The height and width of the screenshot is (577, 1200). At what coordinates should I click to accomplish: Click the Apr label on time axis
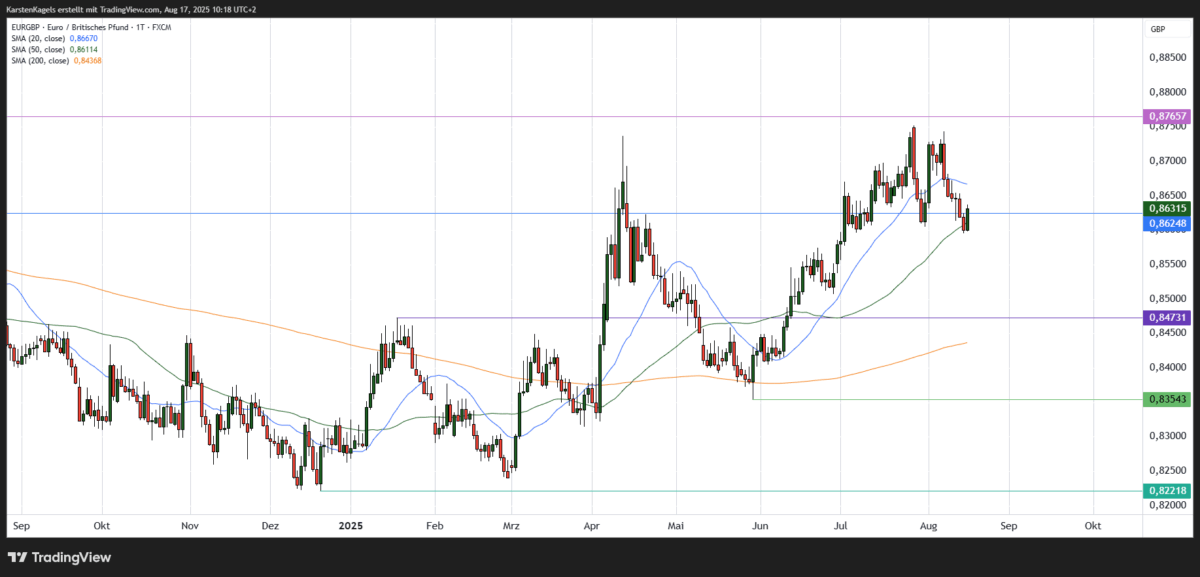[x=591, y=524]
